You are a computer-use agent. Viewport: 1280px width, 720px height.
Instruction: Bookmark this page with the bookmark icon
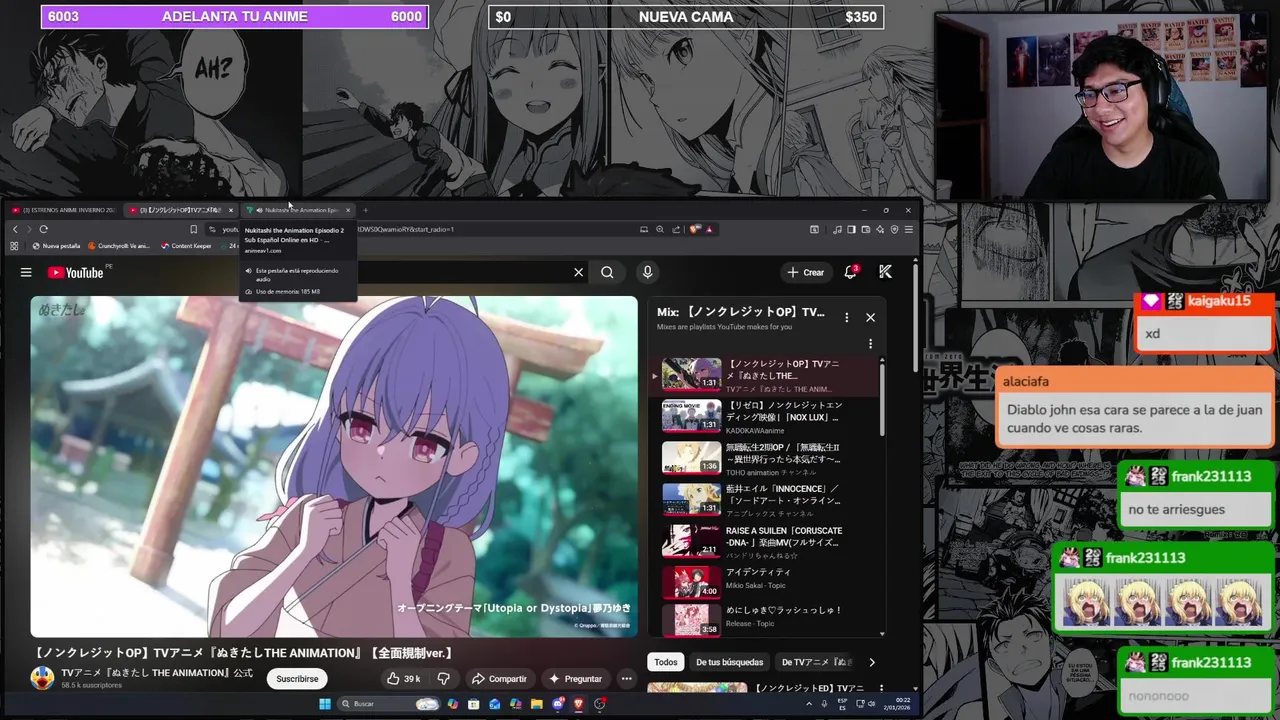pyautogui.click(x=193, y=229)
